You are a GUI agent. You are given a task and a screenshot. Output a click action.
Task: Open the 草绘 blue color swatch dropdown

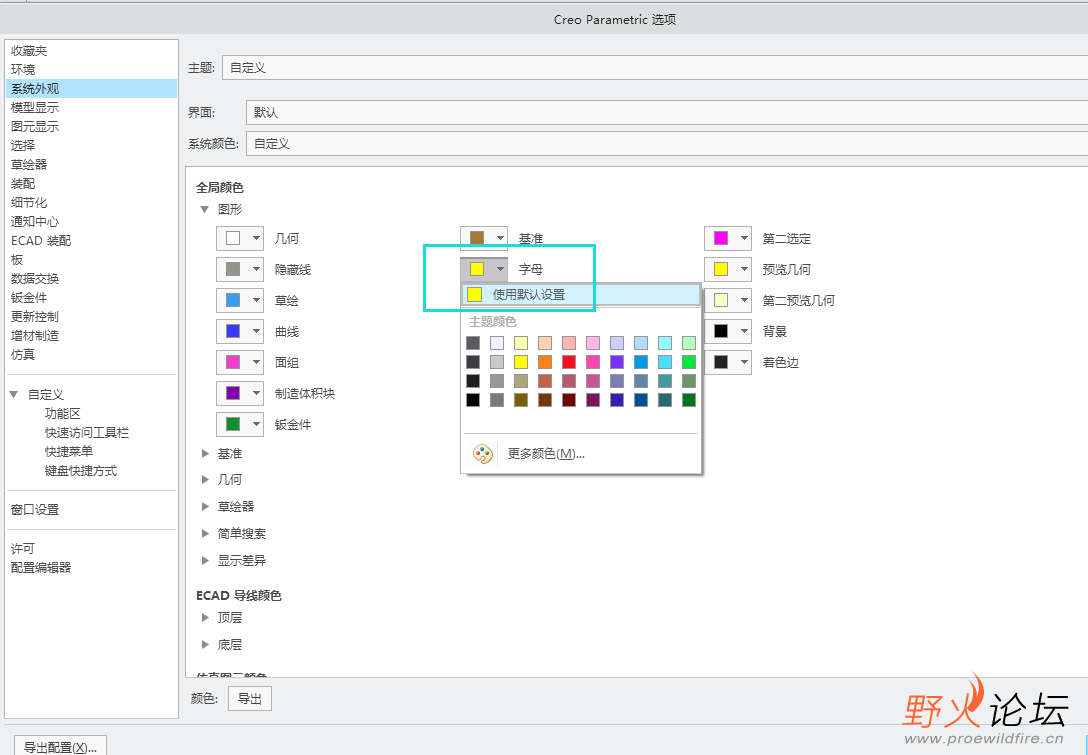click(x=240, y=300)
